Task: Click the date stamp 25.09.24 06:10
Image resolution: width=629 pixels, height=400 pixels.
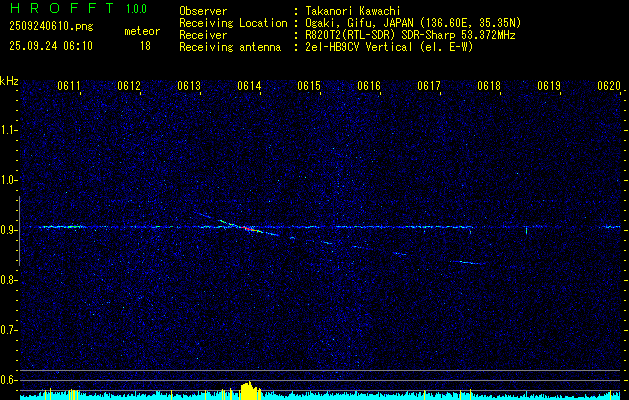Action: [51, 46]
